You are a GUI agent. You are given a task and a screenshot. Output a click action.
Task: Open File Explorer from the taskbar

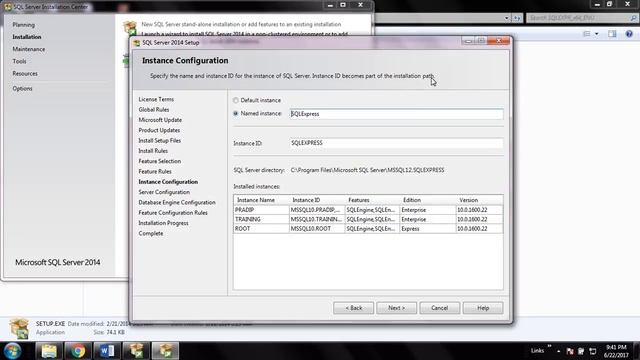(x=49, y=351)
